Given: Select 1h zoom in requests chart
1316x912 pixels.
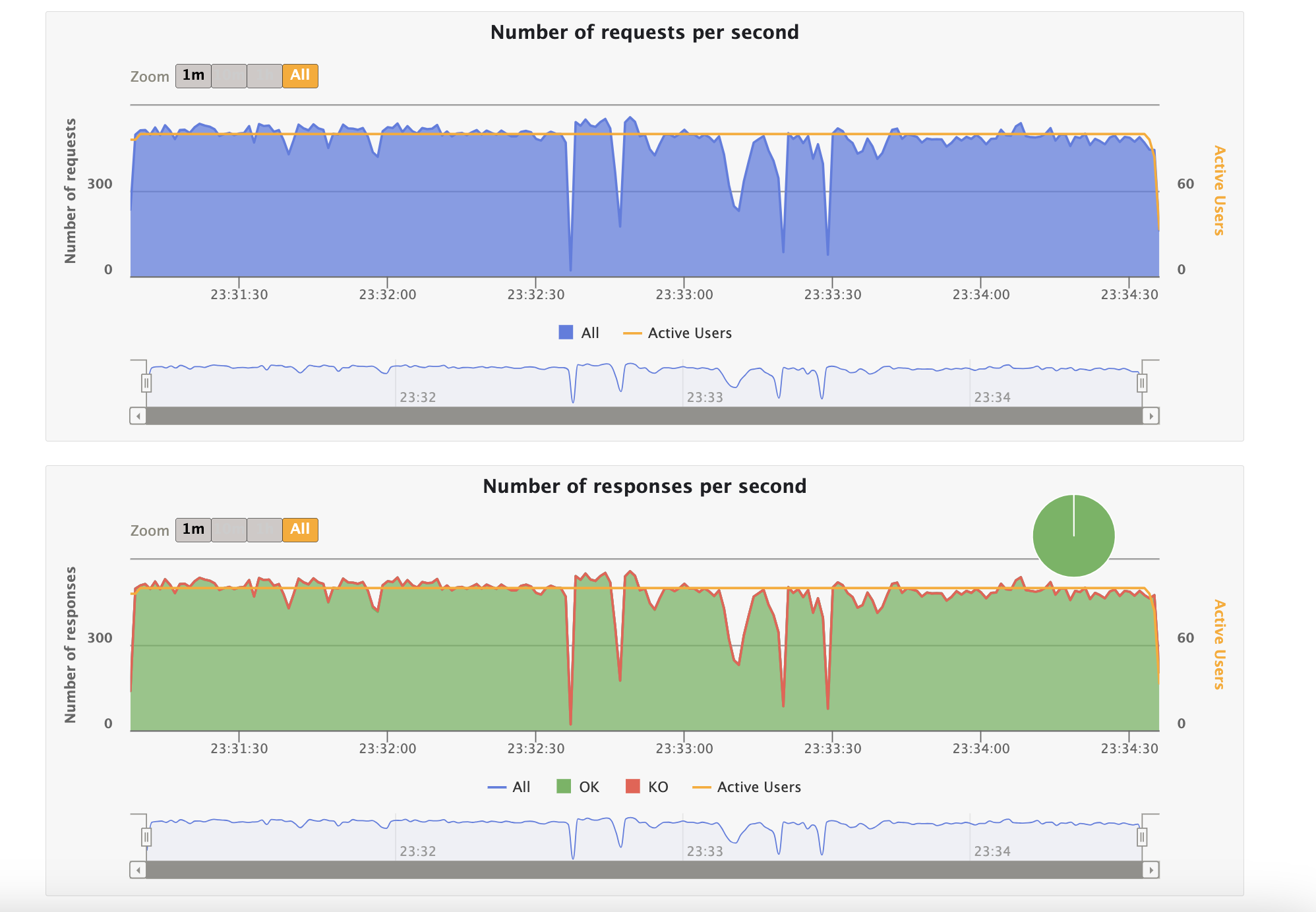Looking at the screenshot, I should [264, 76].
